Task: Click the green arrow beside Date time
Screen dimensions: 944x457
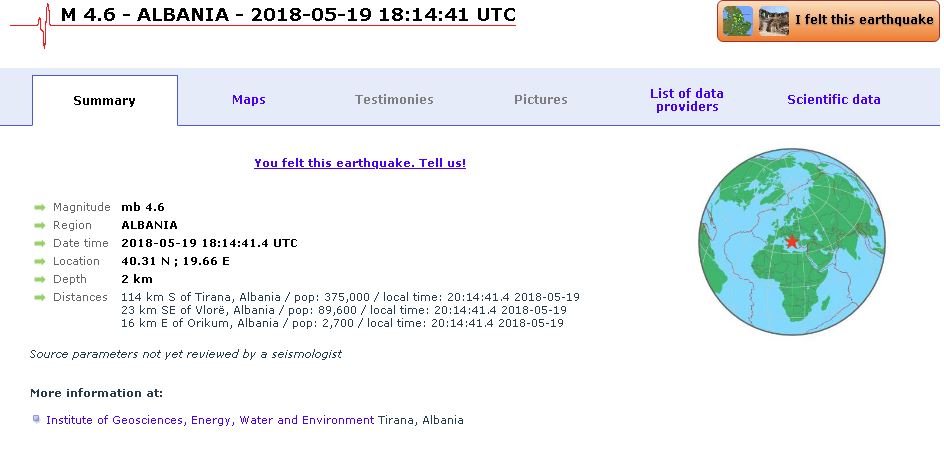Action: [x=40, y=243]
